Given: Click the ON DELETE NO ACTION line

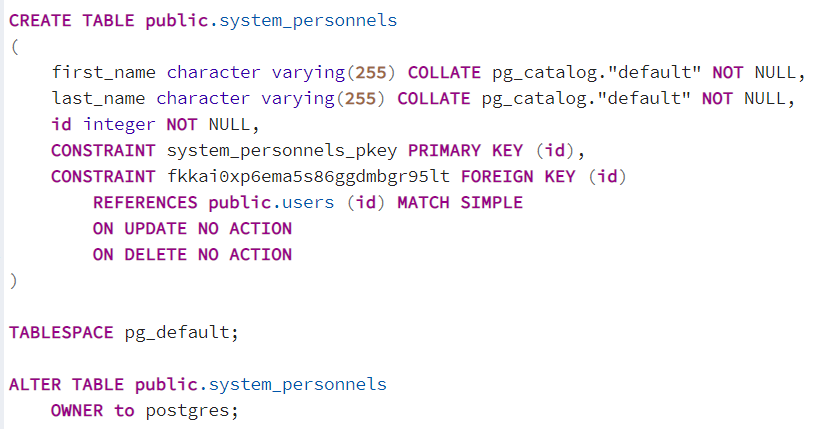Looking at the screenshot, I should 192,255.
